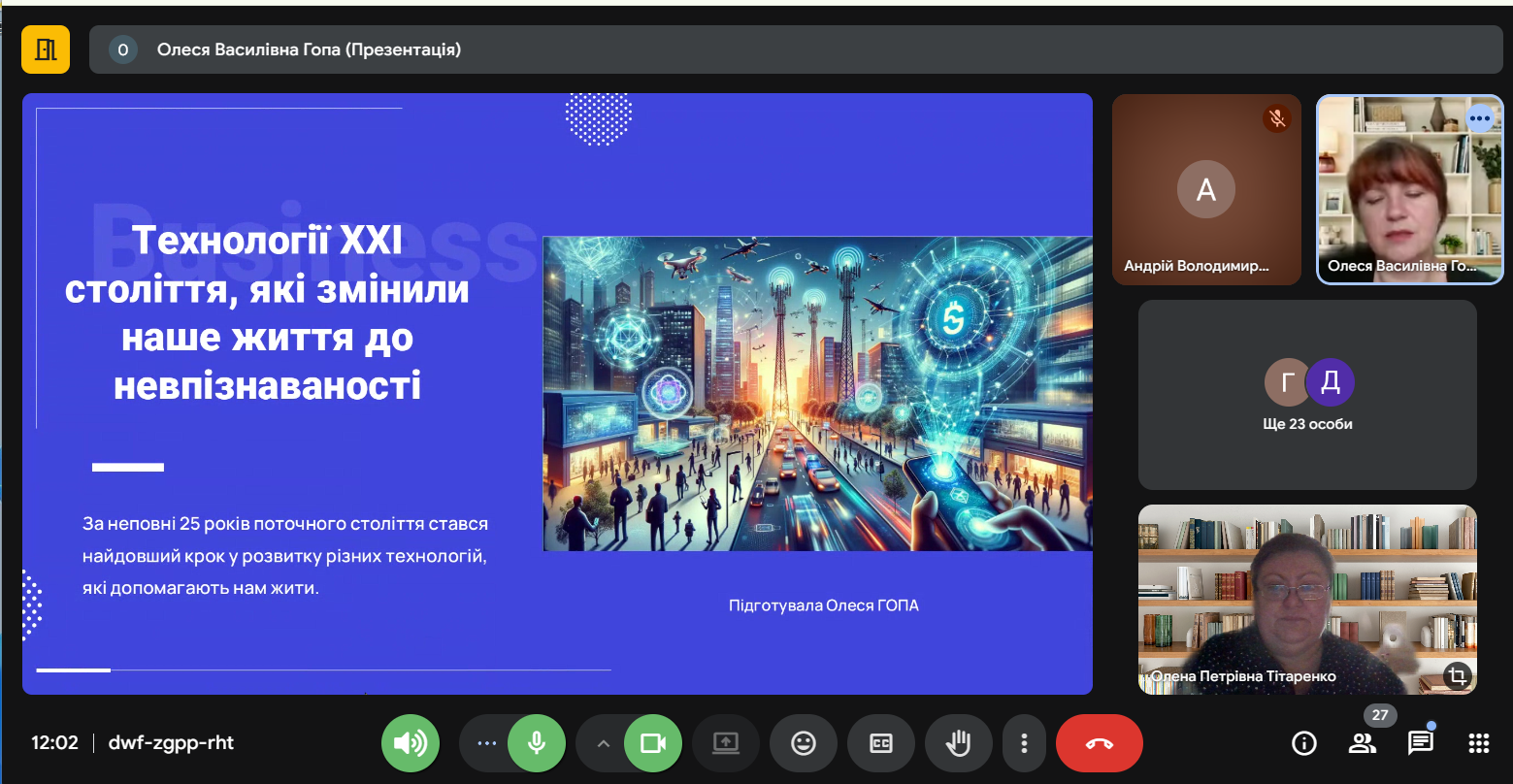Toggle closed captions on
1513x784 pixels.
click(880, 743)
